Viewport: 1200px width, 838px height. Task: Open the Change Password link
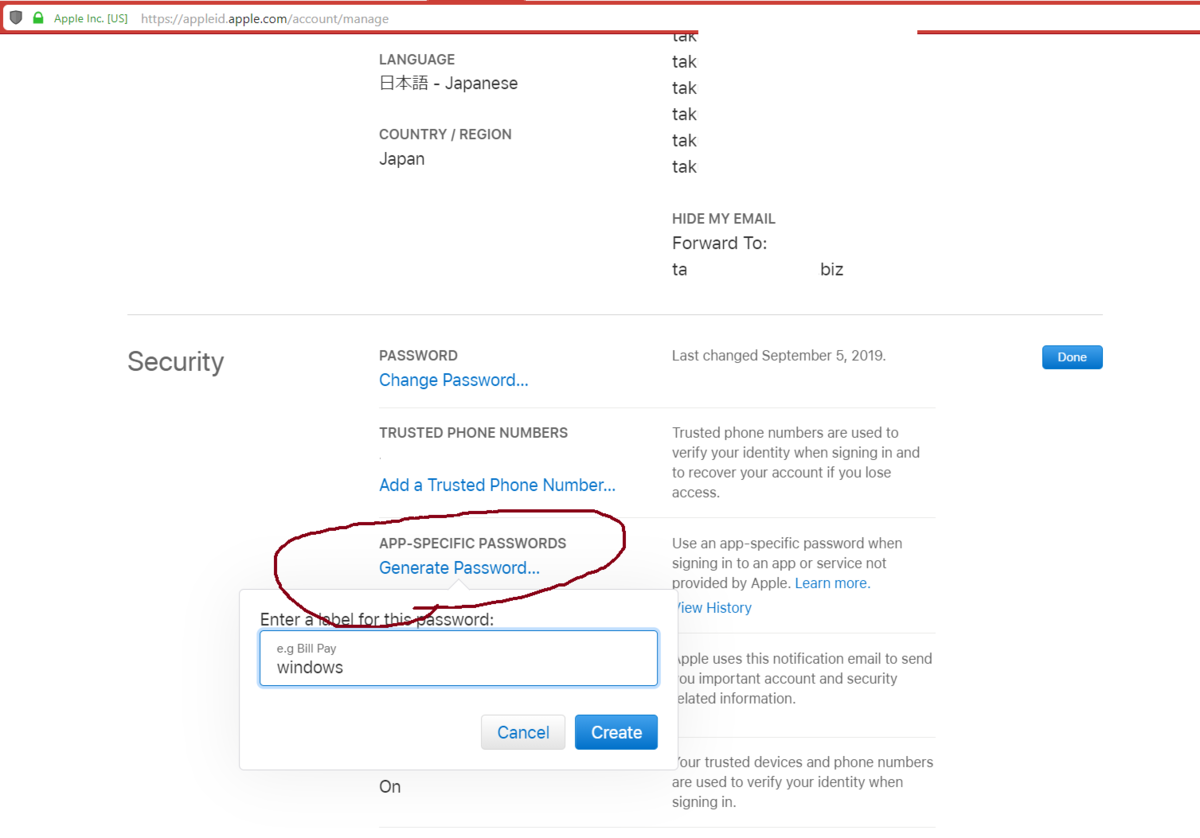tap(453, 380)
